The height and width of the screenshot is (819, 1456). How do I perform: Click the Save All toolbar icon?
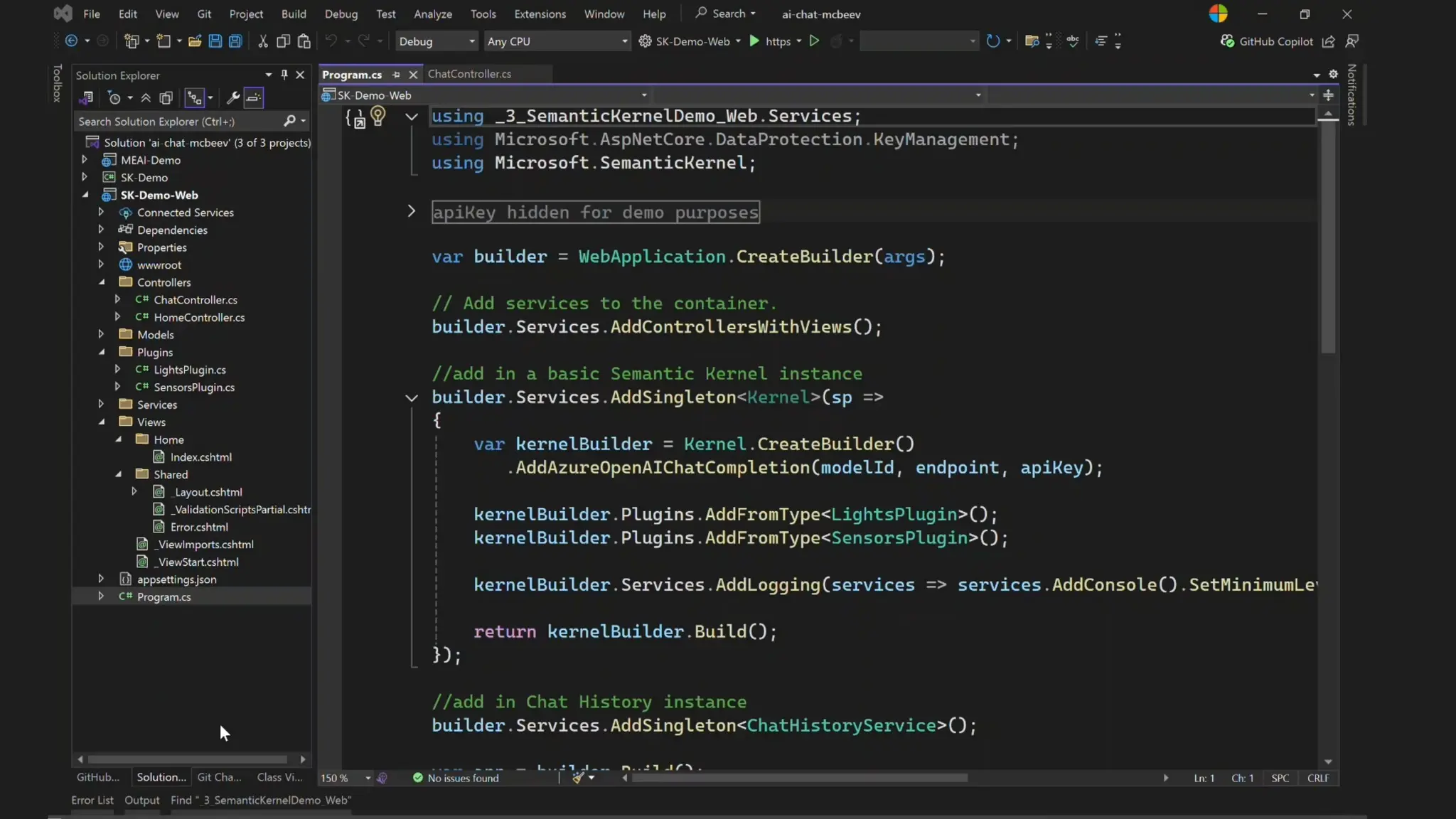click(x=235, y=41)
